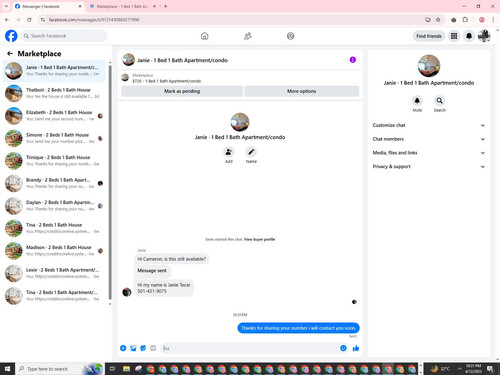The image size is (500, 375).
Task: Open more actions plus icon in composer
Action: [x=123, y=348]
